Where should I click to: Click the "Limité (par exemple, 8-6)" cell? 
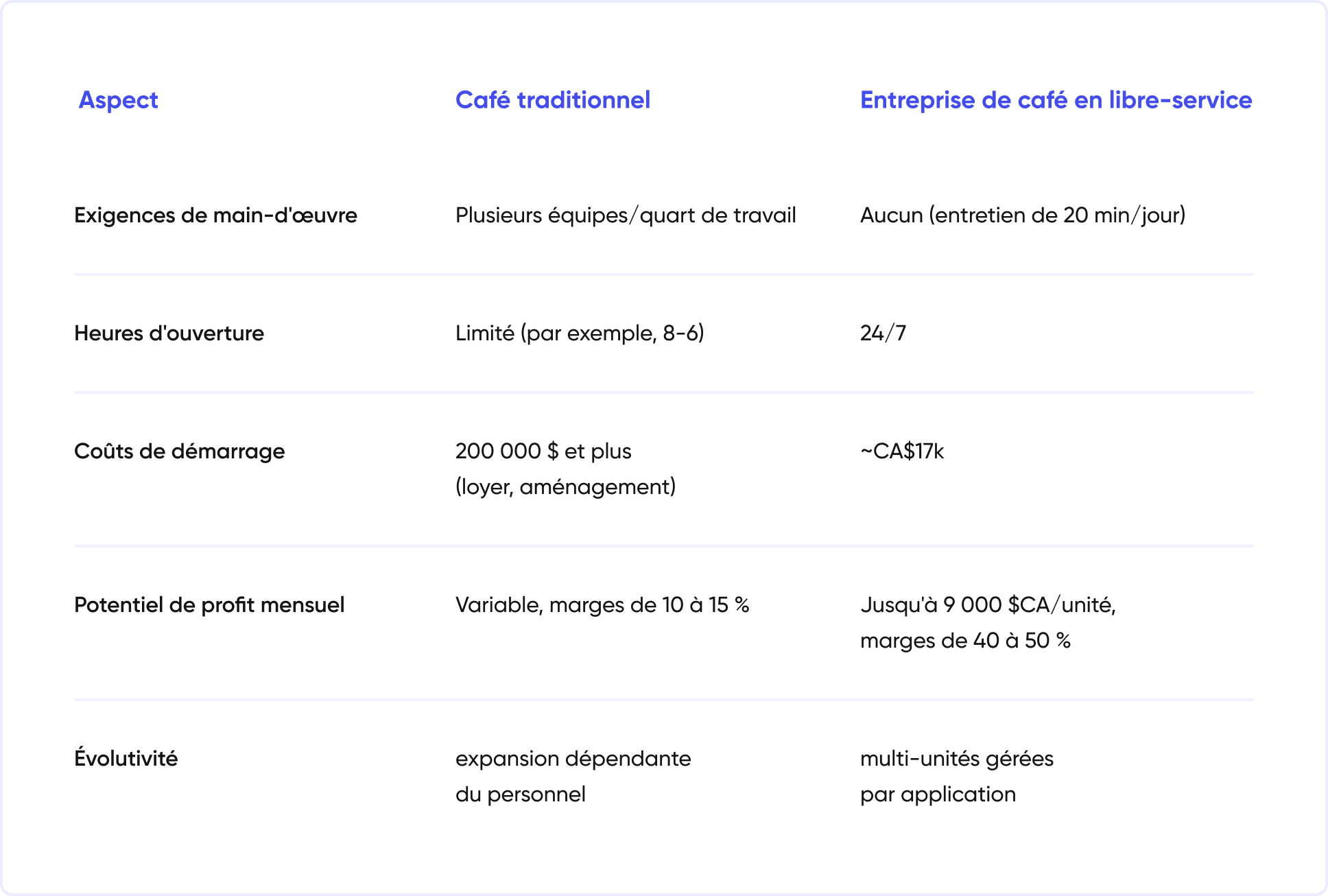pos(580,333)
